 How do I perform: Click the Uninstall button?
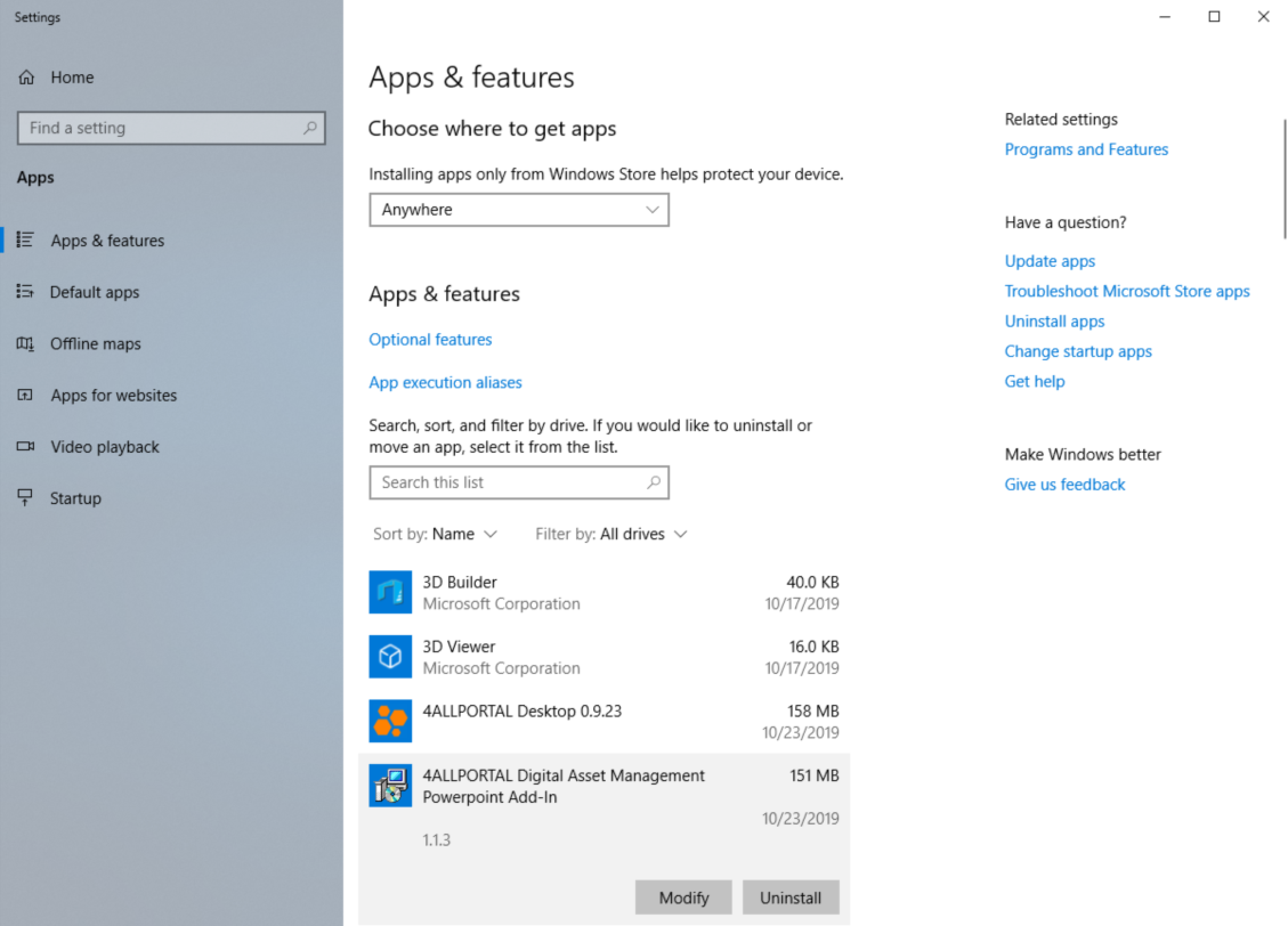pyautogui.click(x=791, y=897)
